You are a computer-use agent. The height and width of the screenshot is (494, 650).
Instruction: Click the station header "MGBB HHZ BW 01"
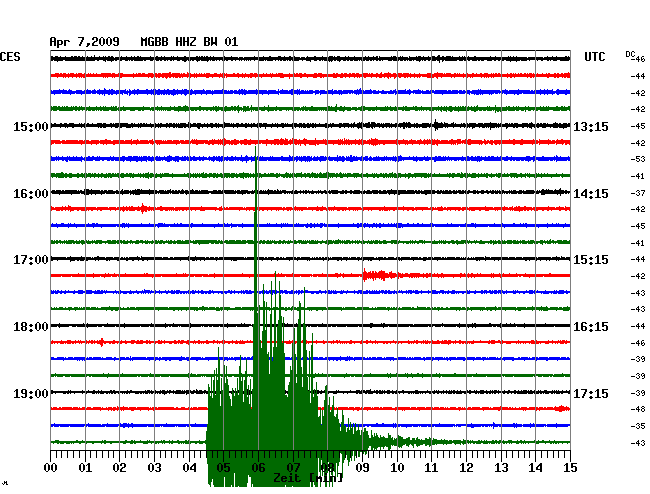click(x=189, y=42)
